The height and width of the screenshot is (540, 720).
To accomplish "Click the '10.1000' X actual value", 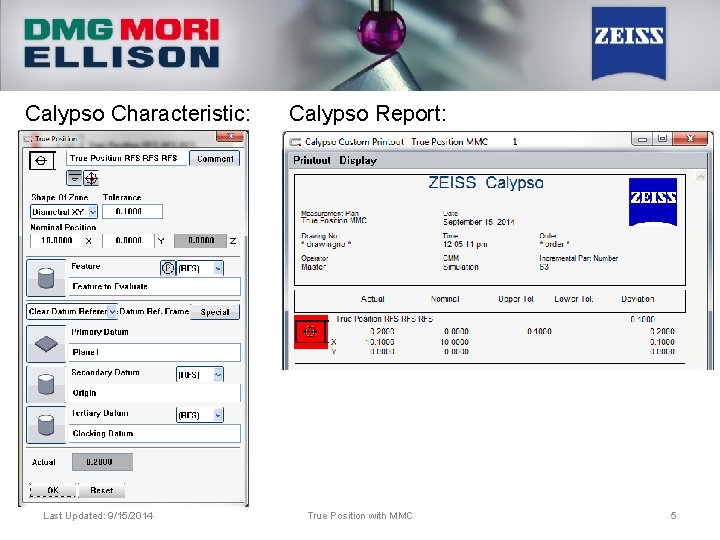I will (x=380, y=342).
